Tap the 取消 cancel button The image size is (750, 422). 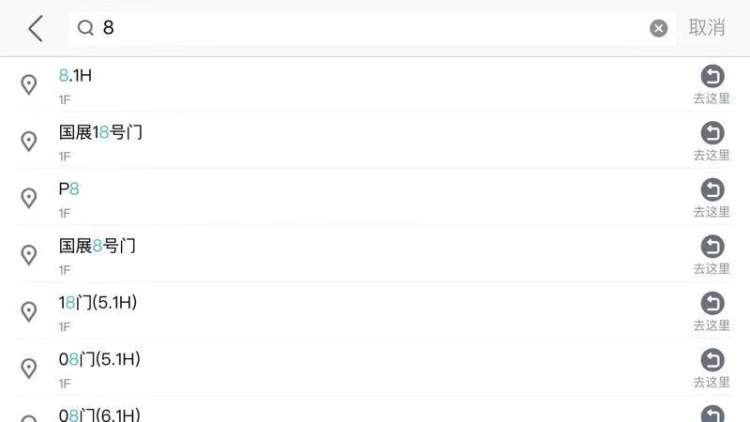[706, 28]
